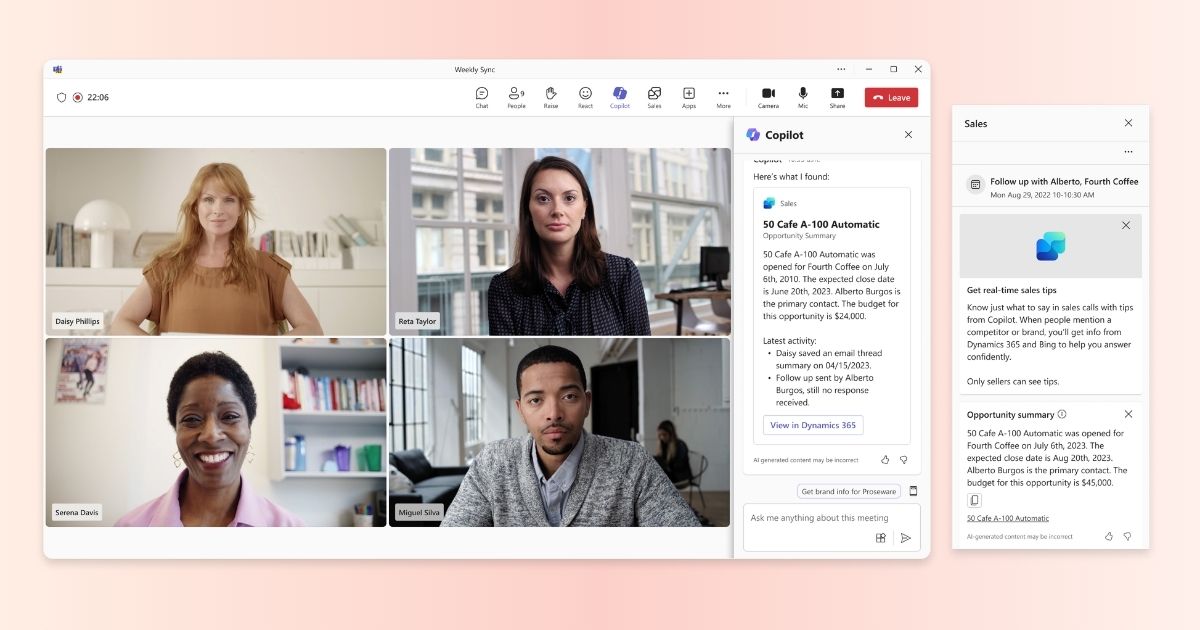Raise your hand in the meeting
Screen dimensions: 1200x630
[551, 97]
